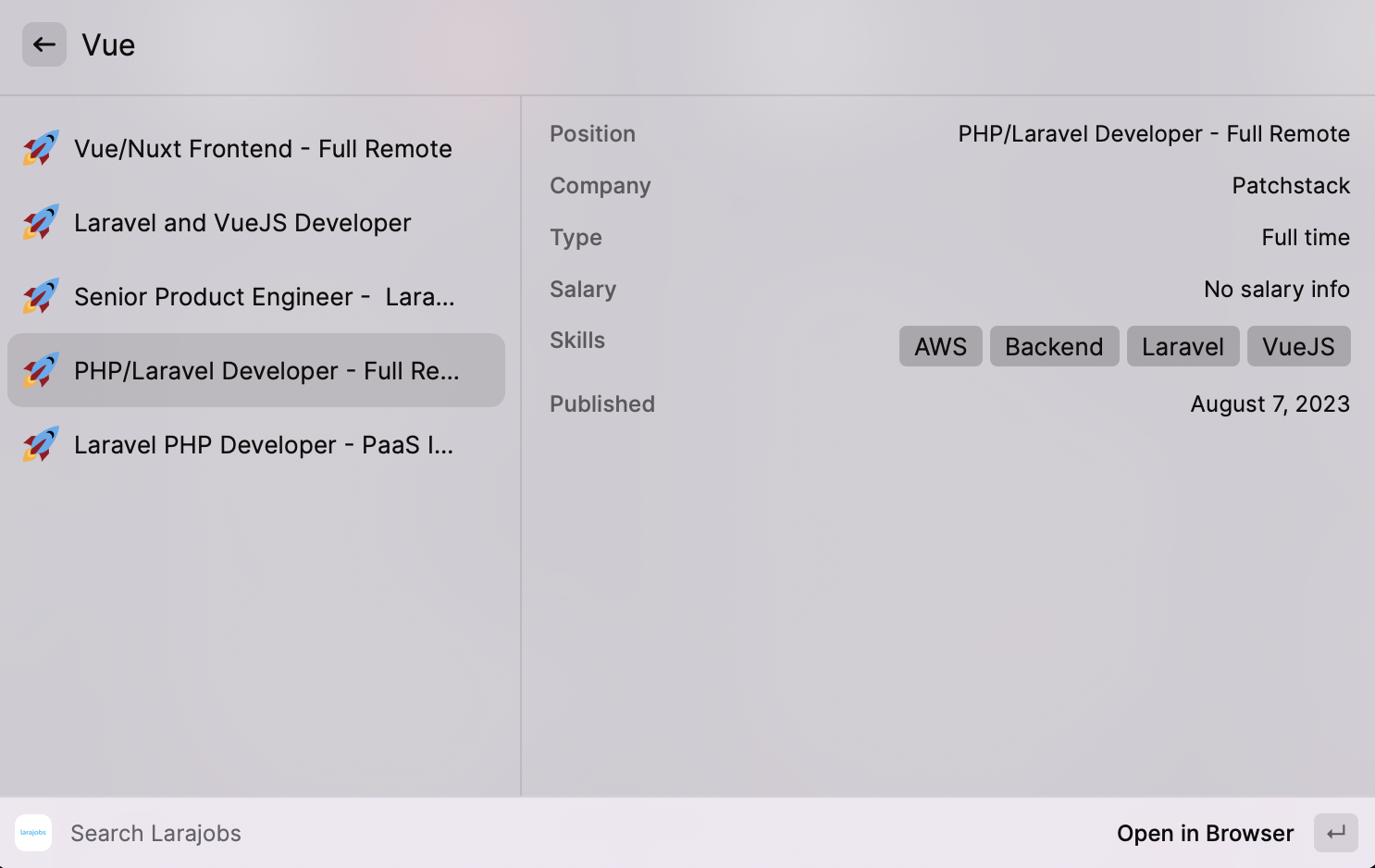Click the Laravel skill tag
This screenshot has height=868, width=1375.
[x=1183, y=346]
